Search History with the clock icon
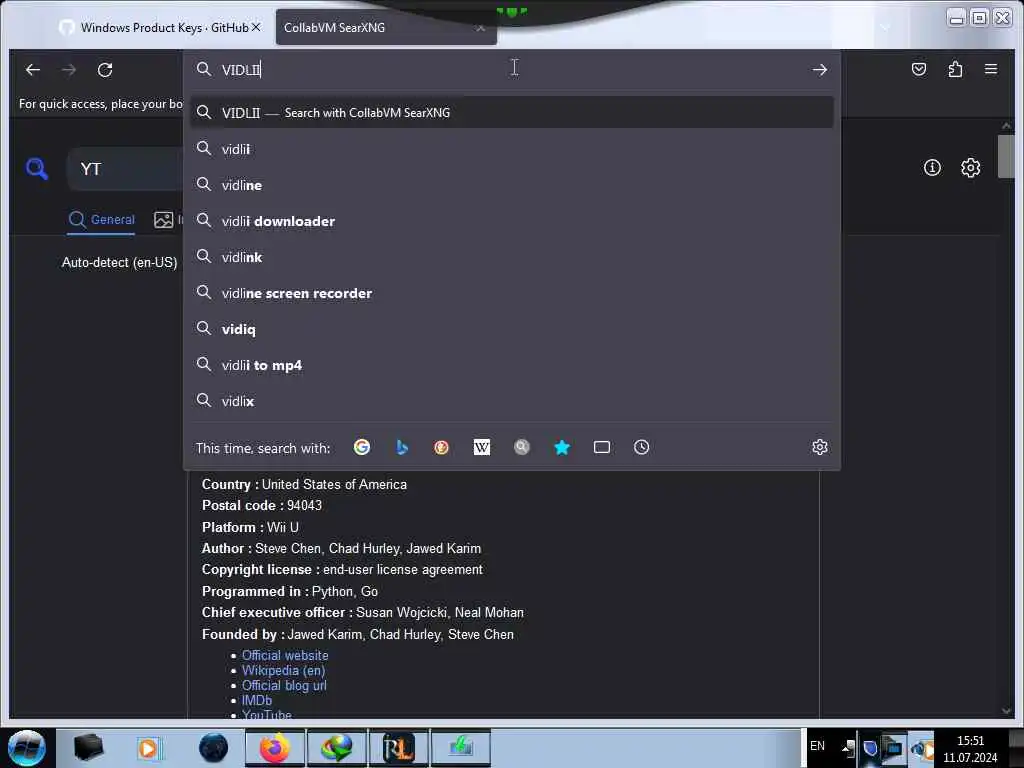 click(641, 447)
